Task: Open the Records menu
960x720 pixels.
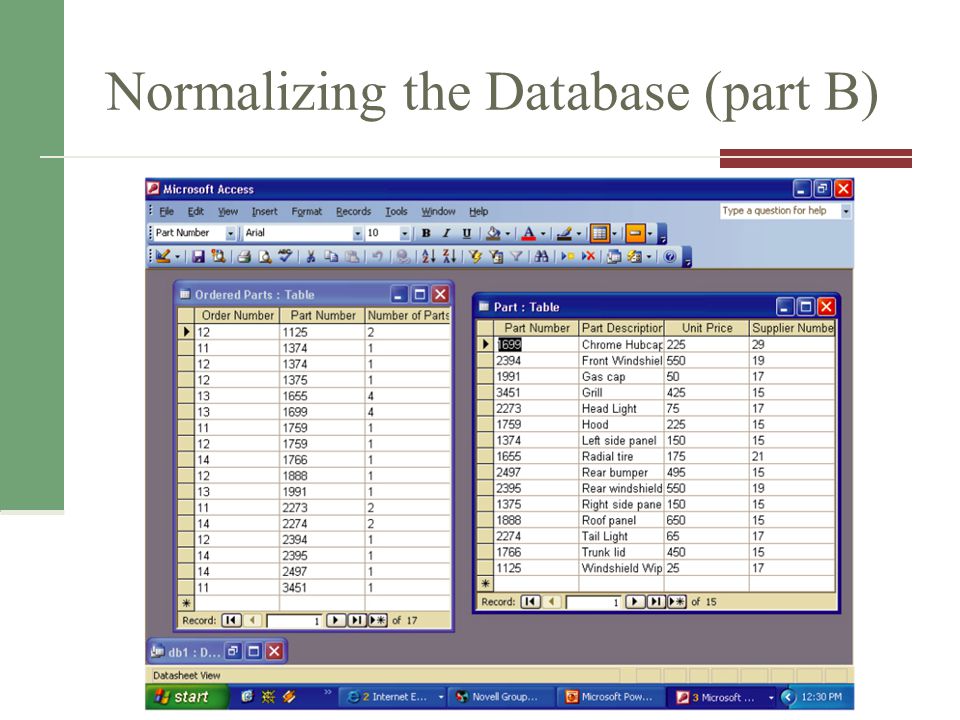Action: pos(353,211)
